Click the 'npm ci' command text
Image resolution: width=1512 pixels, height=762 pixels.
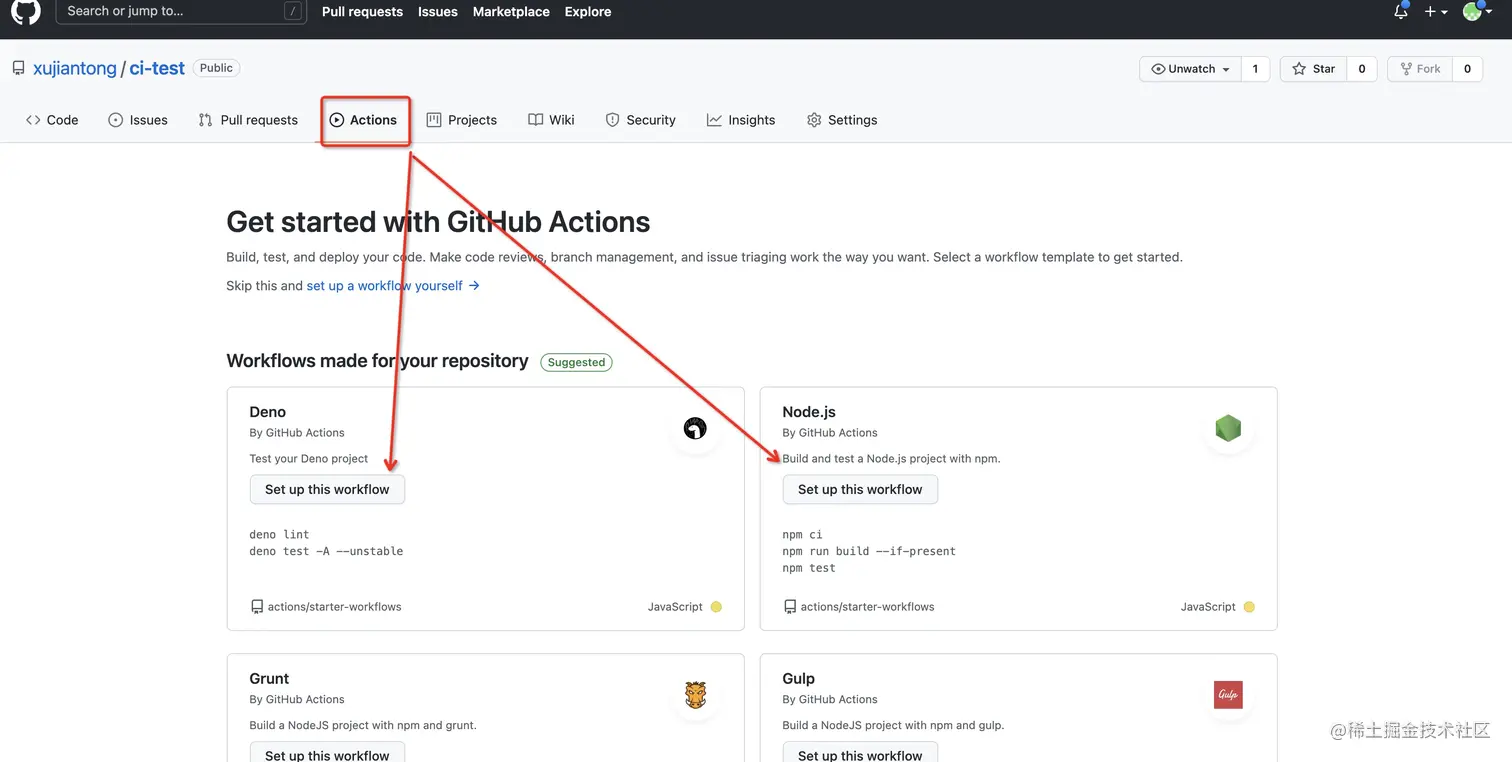tap(803, 535)
